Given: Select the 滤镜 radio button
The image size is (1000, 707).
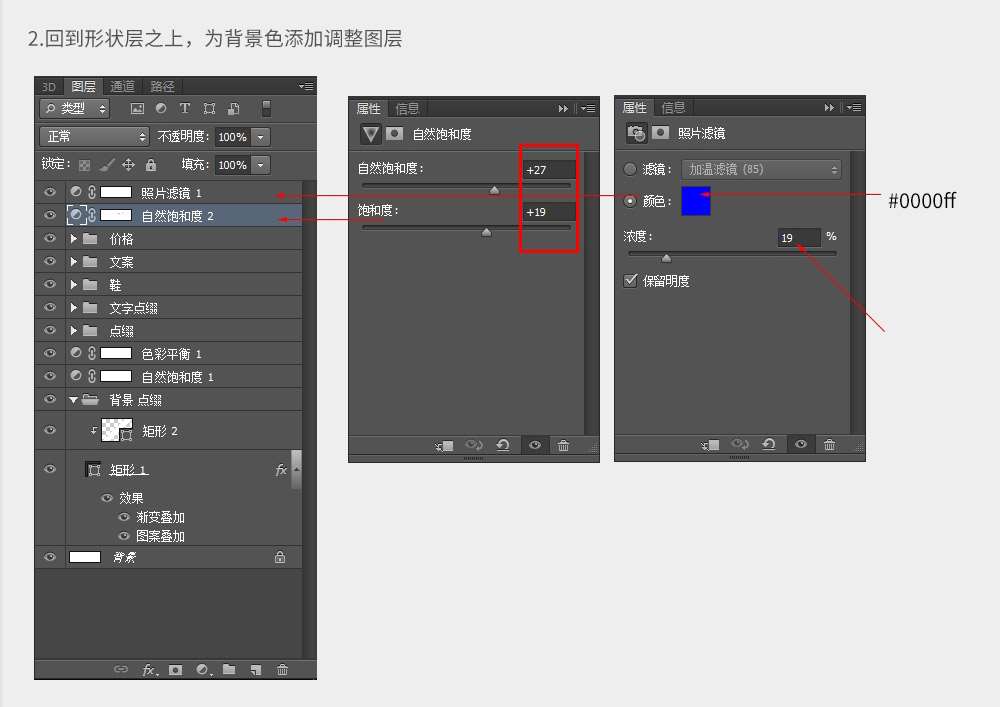Looking at the screenshot, I should 630,169.
